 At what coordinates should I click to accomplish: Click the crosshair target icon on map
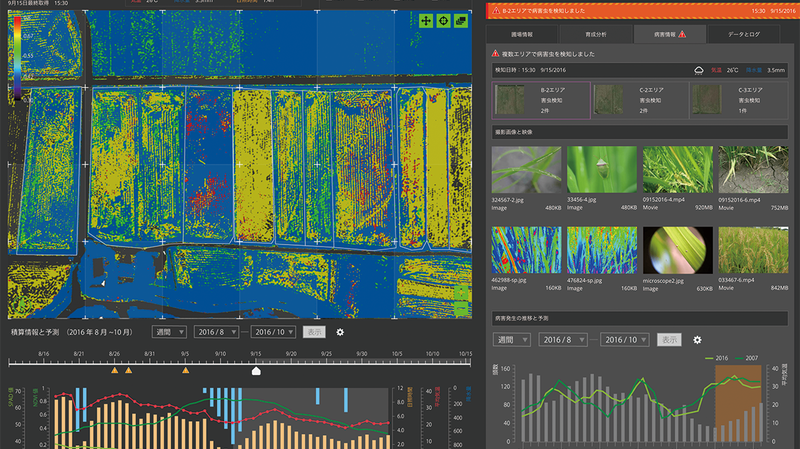click(443, 20)
